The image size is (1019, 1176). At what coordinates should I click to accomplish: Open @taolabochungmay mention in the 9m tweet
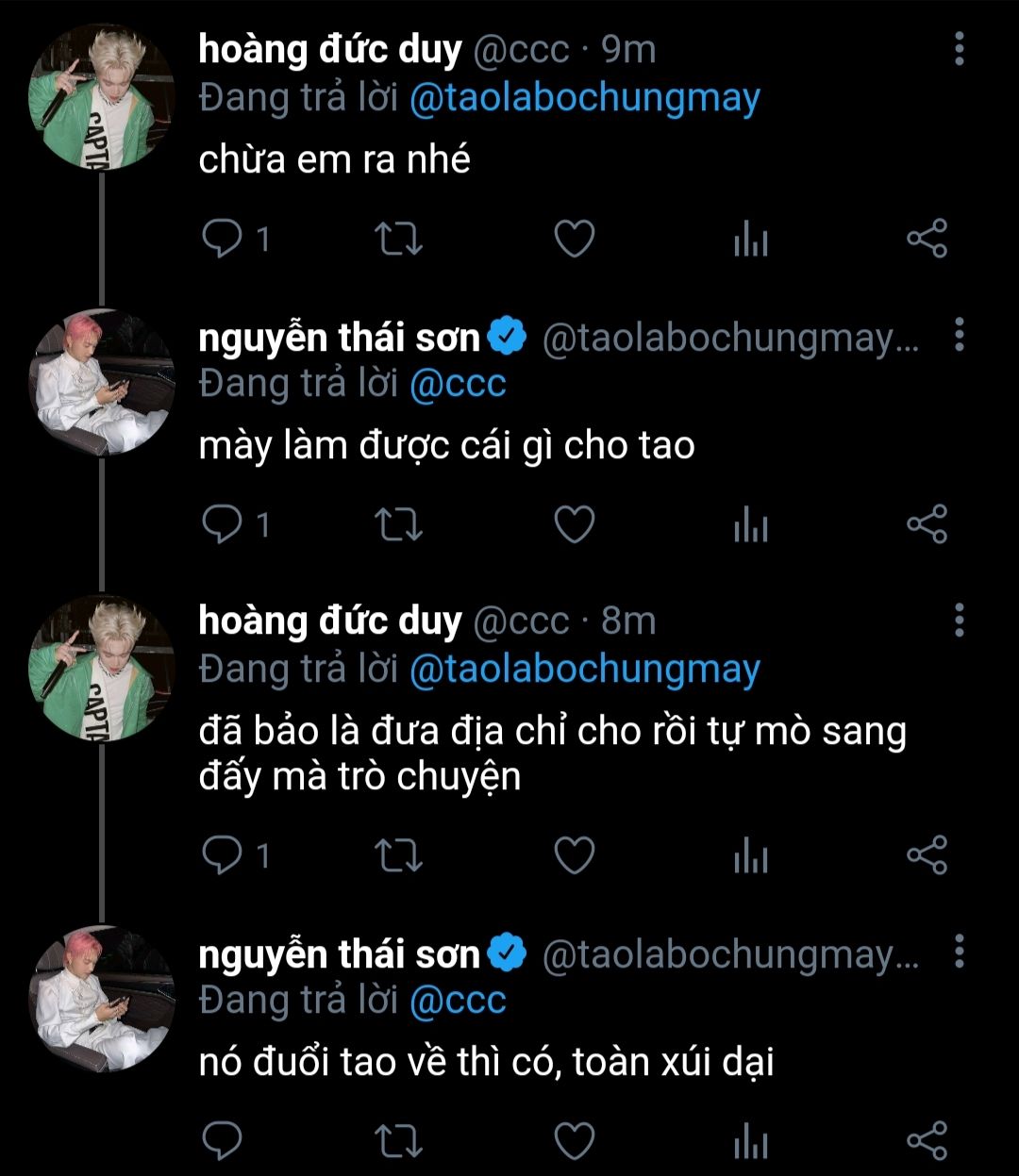pyautogui.click(x=584, y=98)
